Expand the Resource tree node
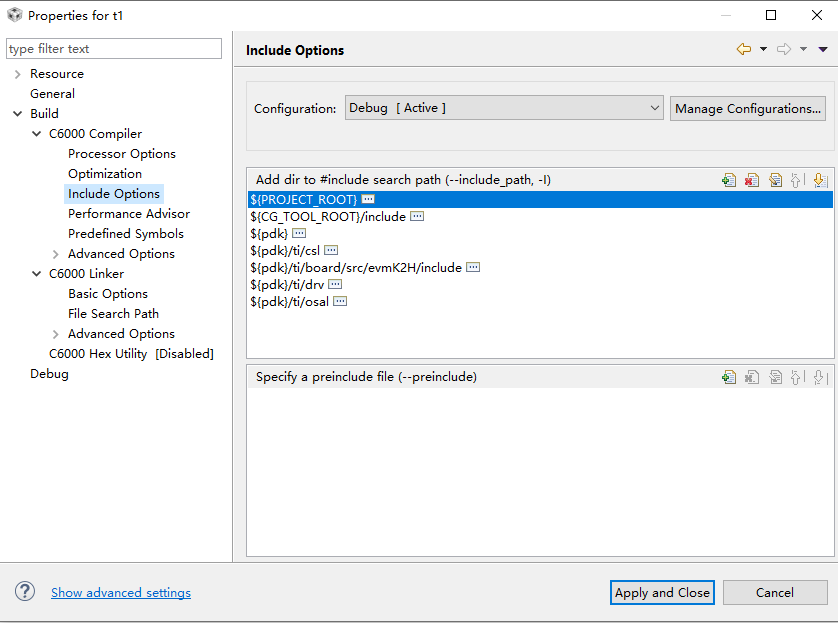The width and height of the screenshot is (838, 623). point(18,74)
